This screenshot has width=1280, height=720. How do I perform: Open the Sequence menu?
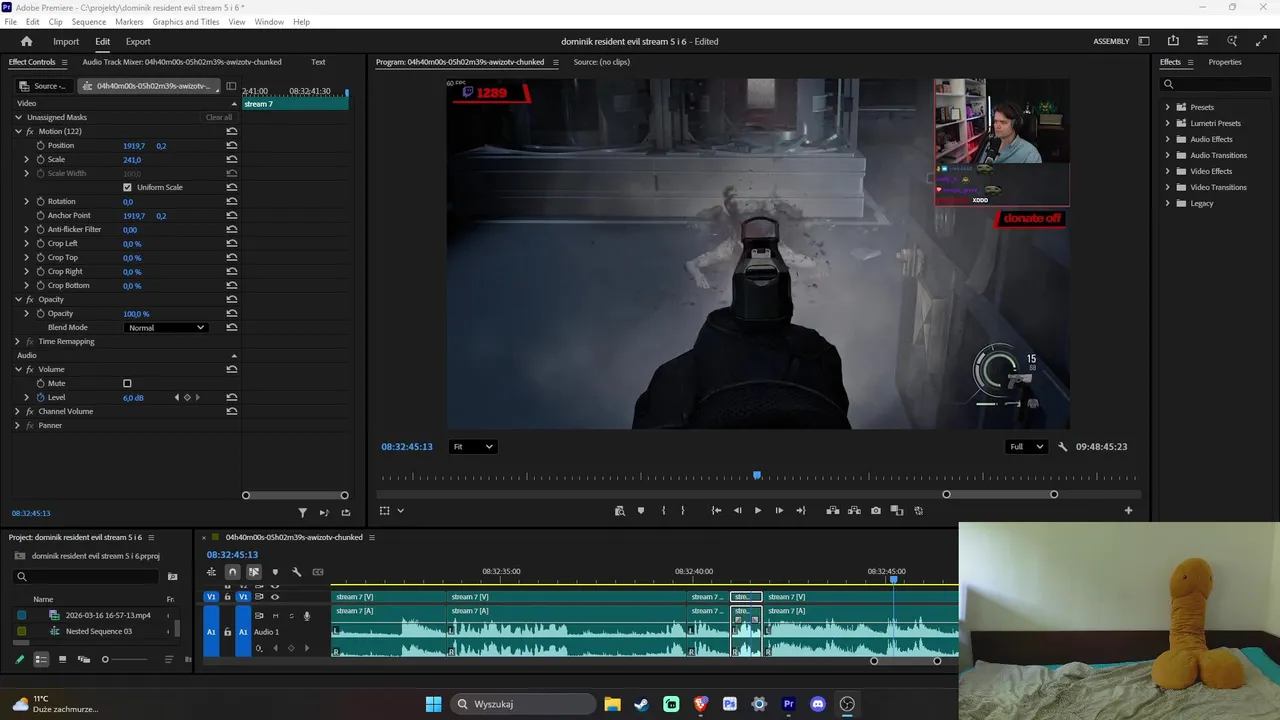[x=88, y=22]
